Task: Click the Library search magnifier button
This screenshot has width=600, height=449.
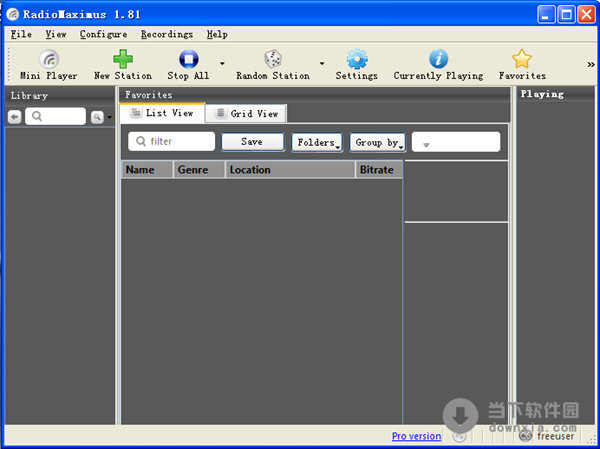Action: coord(97,117)
